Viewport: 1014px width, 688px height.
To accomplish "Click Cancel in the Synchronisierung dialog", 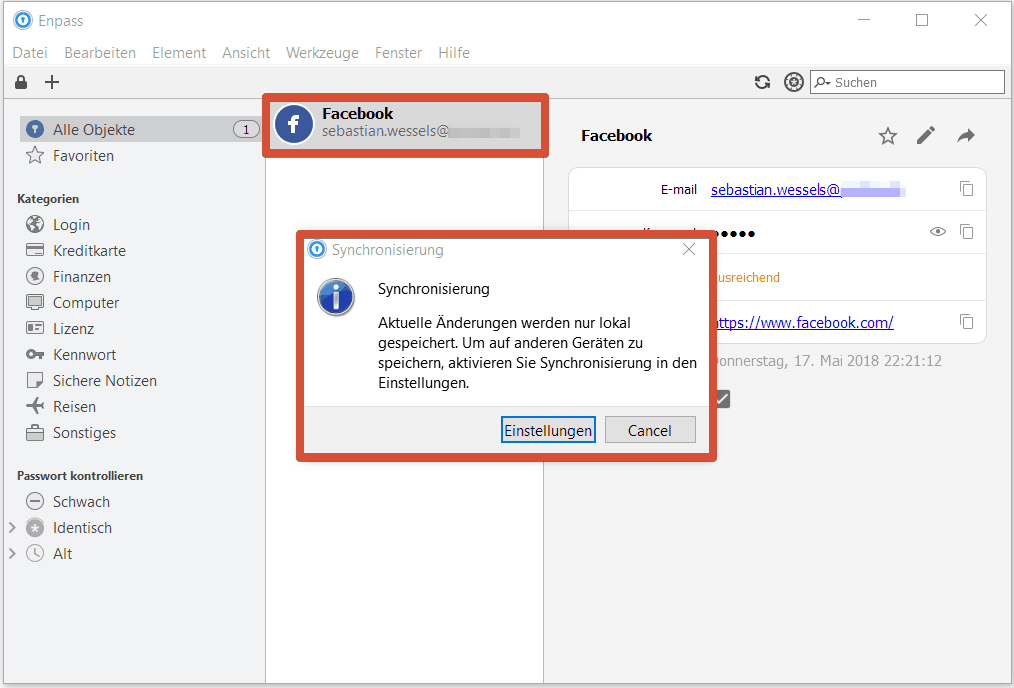I will (x=650, y=430).
